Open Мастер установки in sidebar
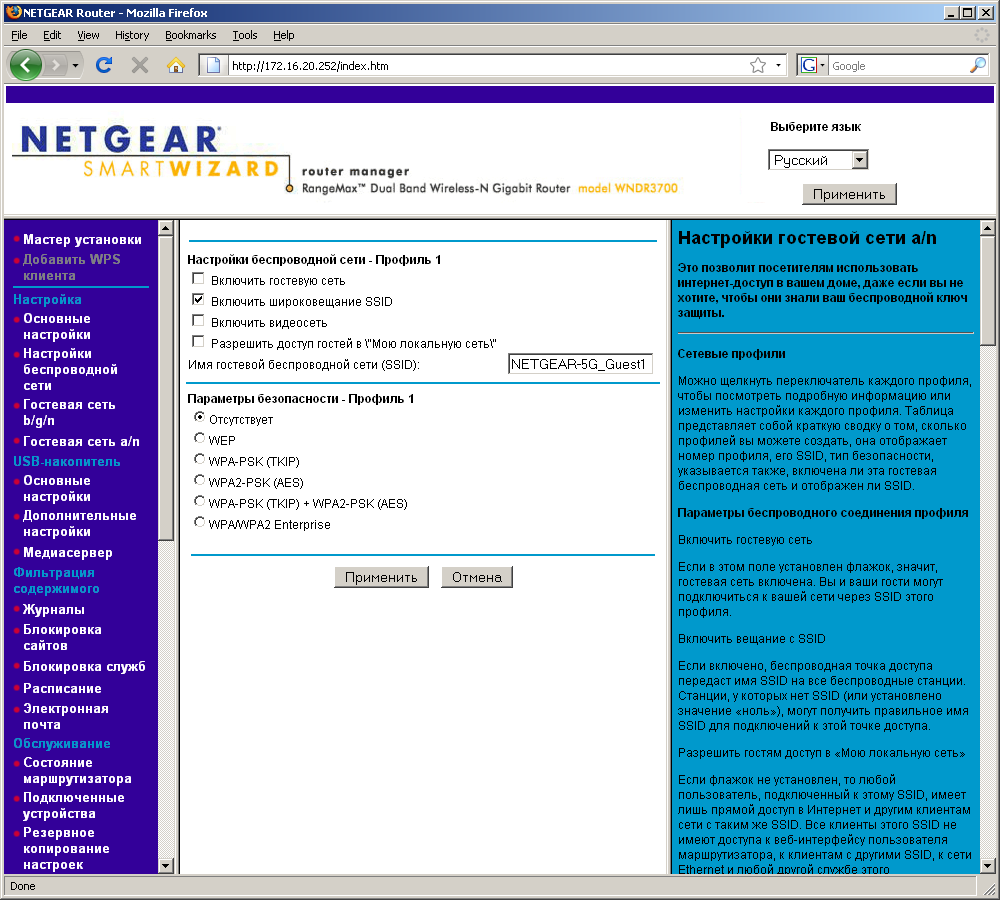Image resolution: width=1000 pixels, height=900 pixels. (82, 239)
